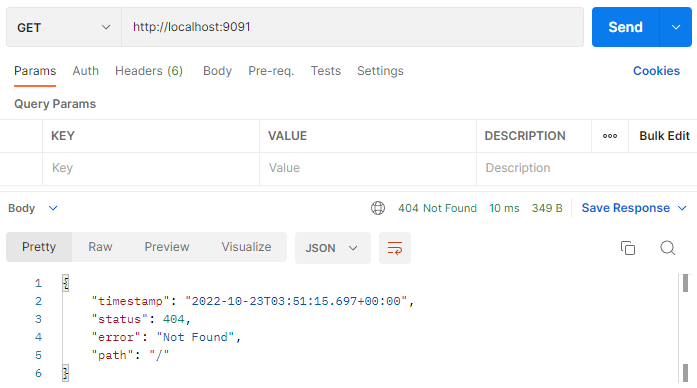Click the "status" key on line 3
Image resolution: width=697 pixels, height=388 pixels.
119,319
